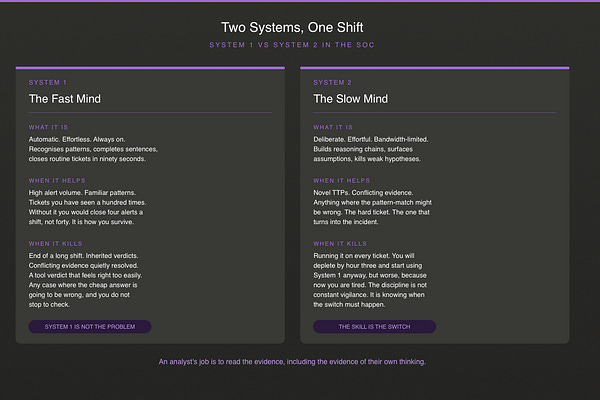Click 'The Slow Mind' heading
This screenshot has height=400, width=600.
351,99
